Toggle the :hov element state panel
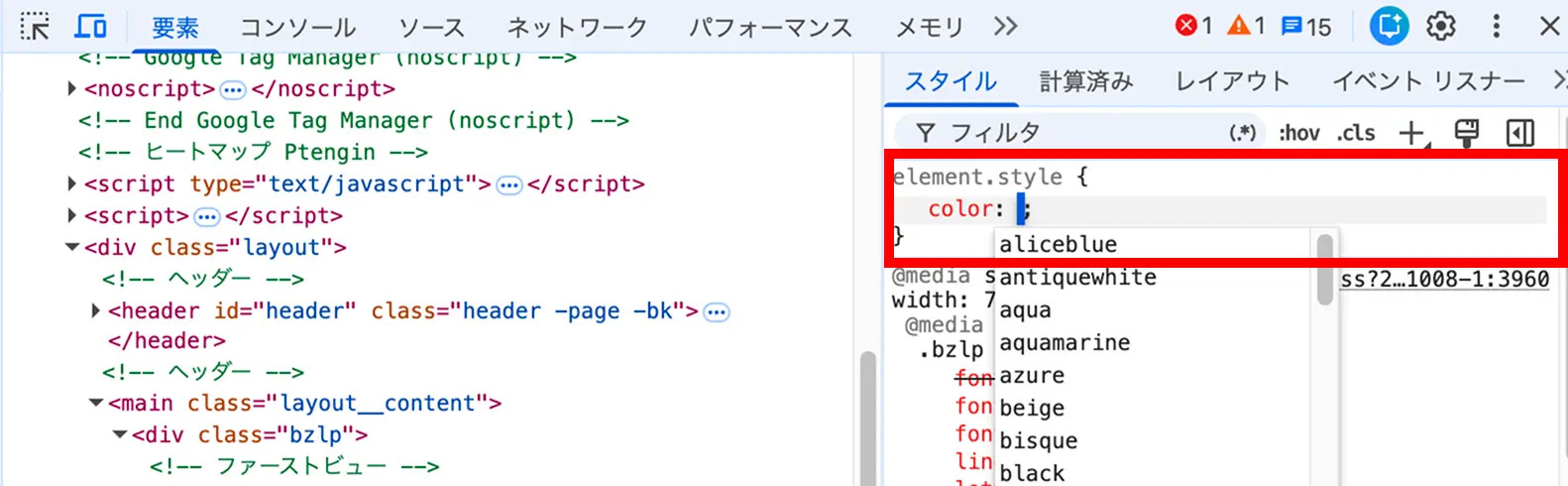 pyautogui.click(x=1298, y=132)
